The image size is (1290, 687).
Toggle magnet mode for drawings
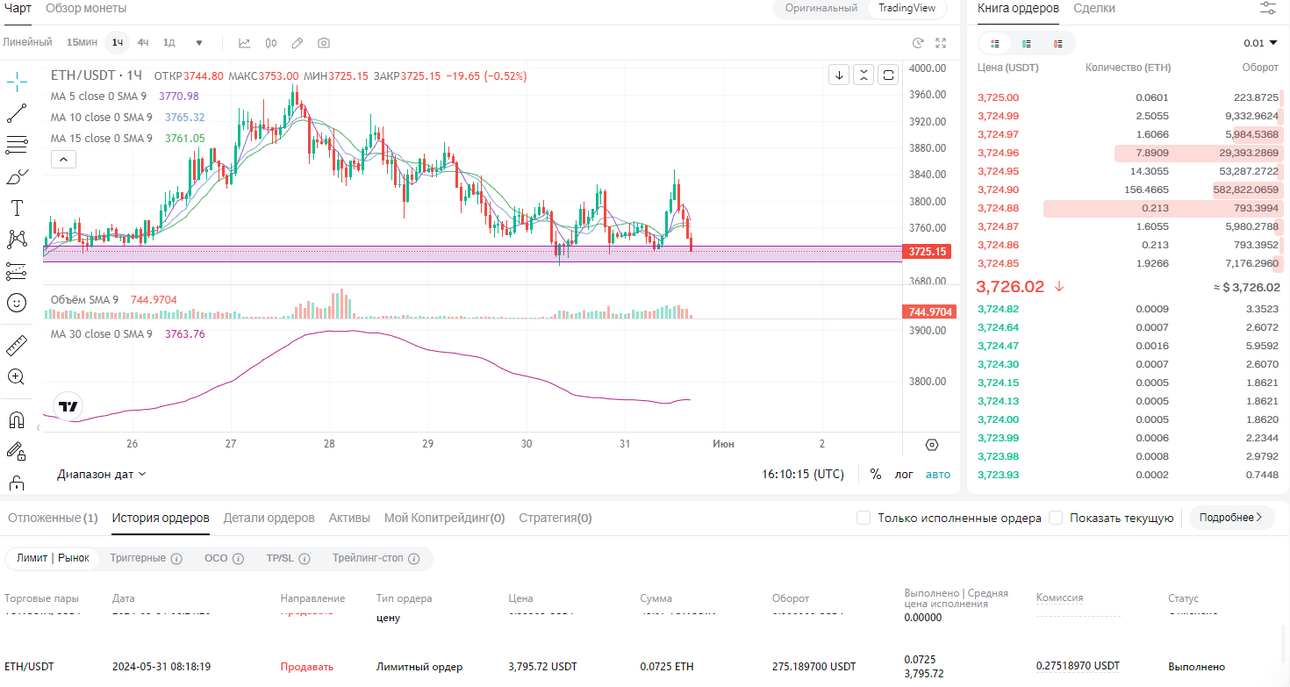click(17, 420)
